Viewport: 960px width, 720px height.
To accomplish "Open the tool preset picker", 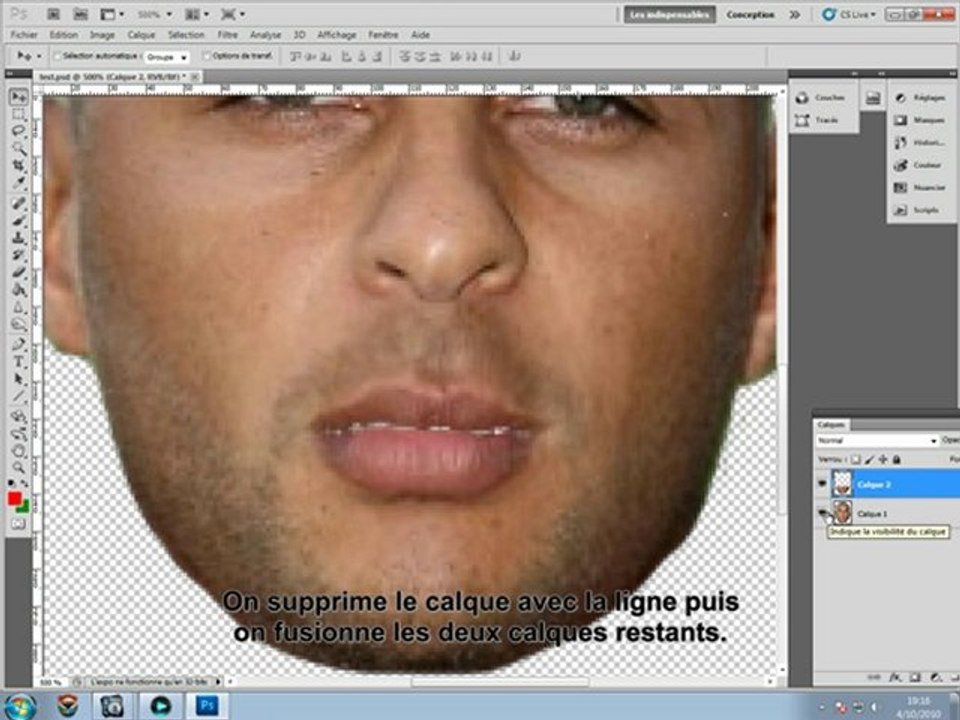I will pos(28,56).
